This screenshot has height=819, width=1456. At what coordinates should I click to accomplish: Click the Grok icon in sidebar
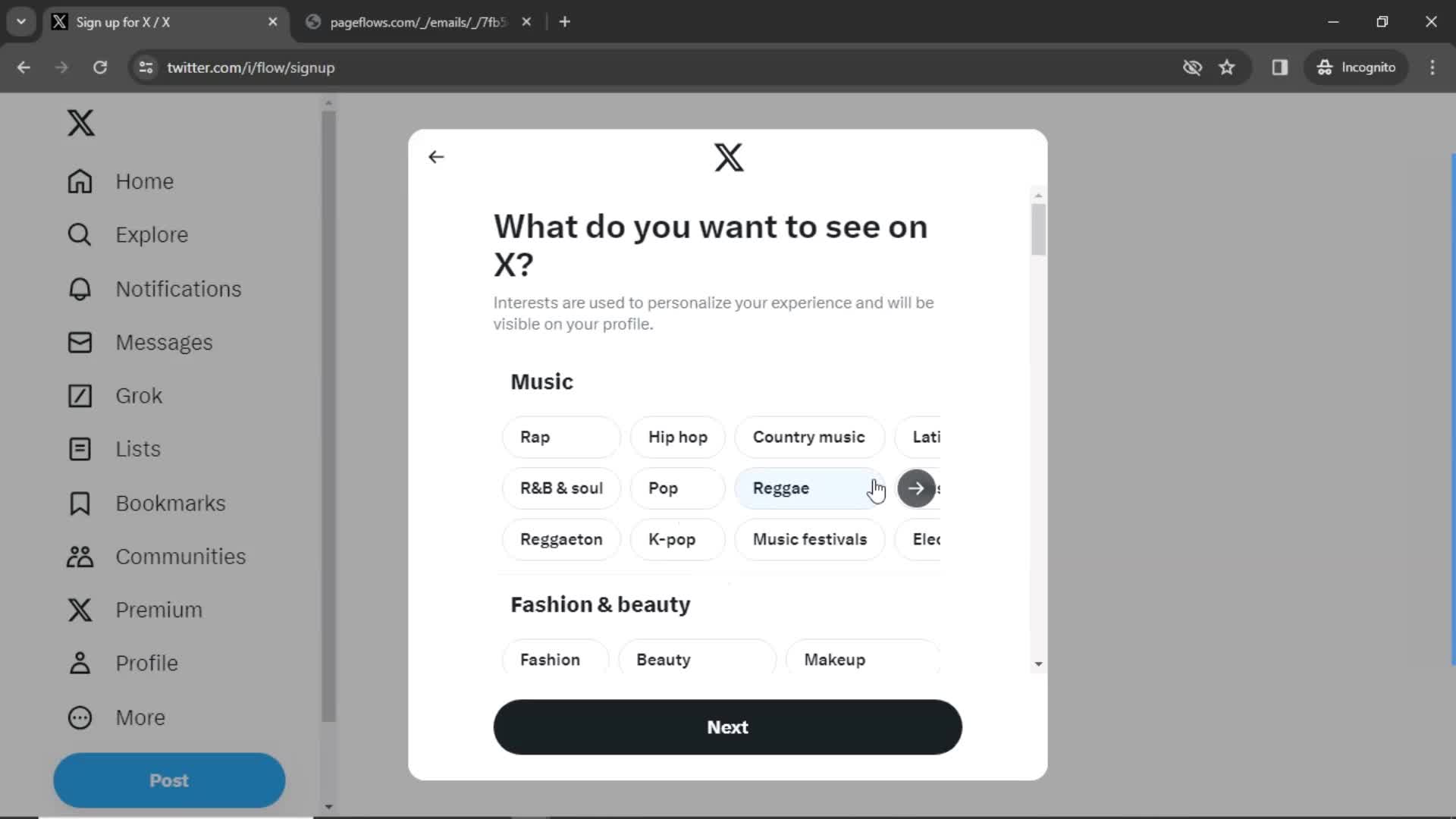click(x=79, y=395)
